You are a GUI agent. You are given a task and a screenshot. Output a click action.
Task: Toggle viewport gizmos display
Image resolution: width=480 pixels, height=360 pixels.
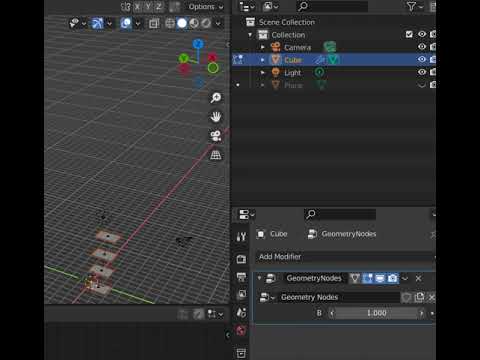[x=97, y=23]
